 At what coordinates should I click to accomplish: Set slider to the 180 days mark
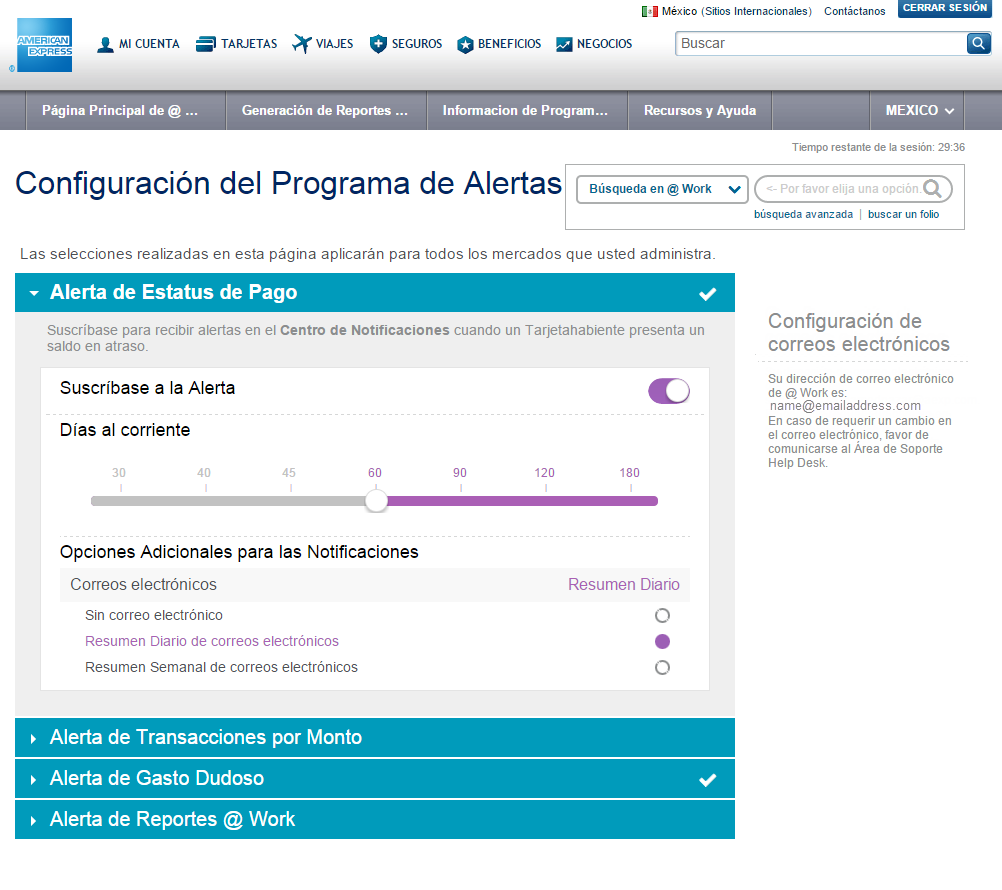click(x=631, y=501)
